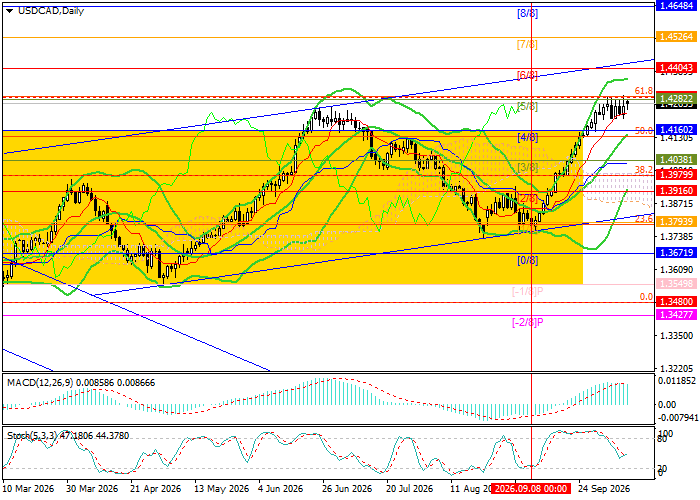Click the 50.0 Fibonacci level label
700x500 pixels.
[x=644, y=130]
